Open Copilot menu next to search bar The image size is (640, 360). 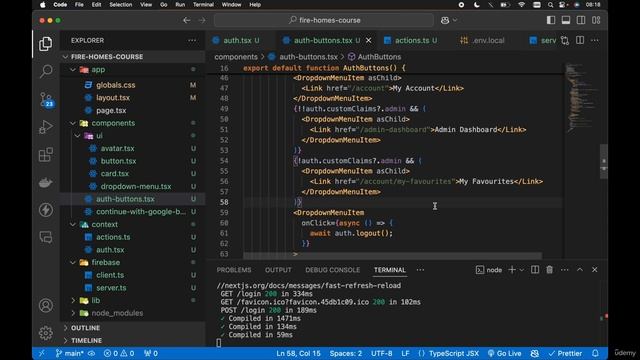(x=449, y=20)
